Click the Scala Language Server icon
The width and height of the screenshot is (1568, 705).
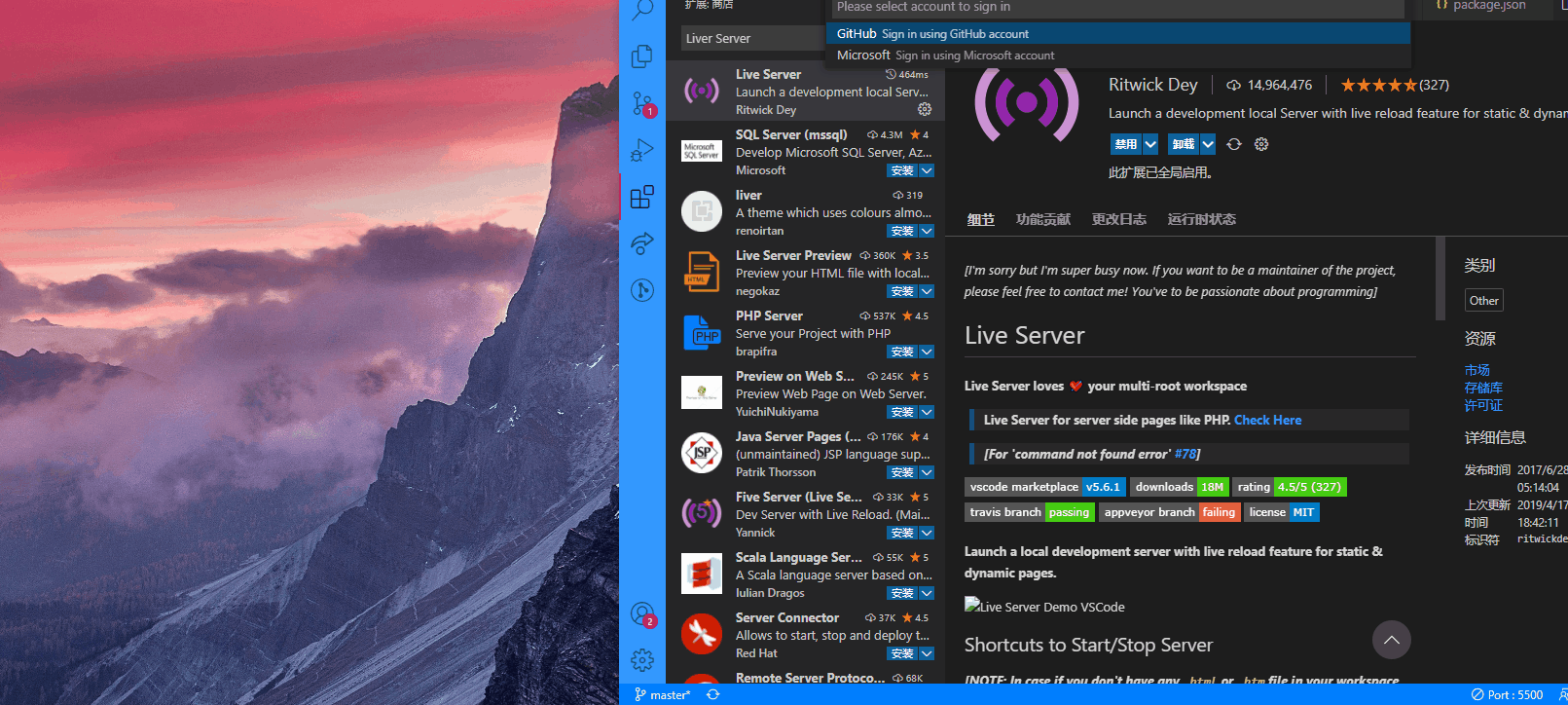point(701,574)
